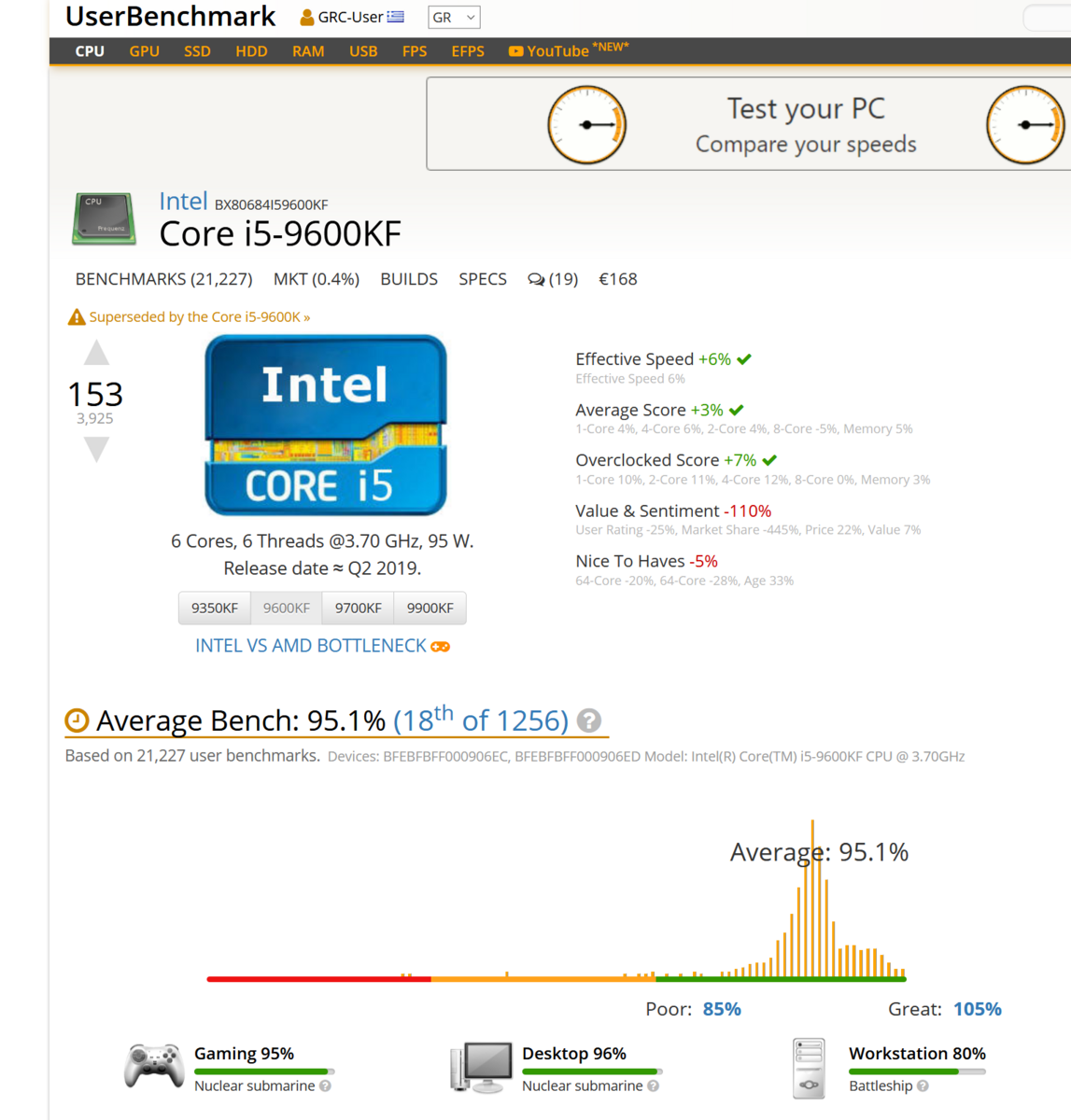Select the 9700KF model button
The width and height of the screenshot is (1071, 1120).
359,608
